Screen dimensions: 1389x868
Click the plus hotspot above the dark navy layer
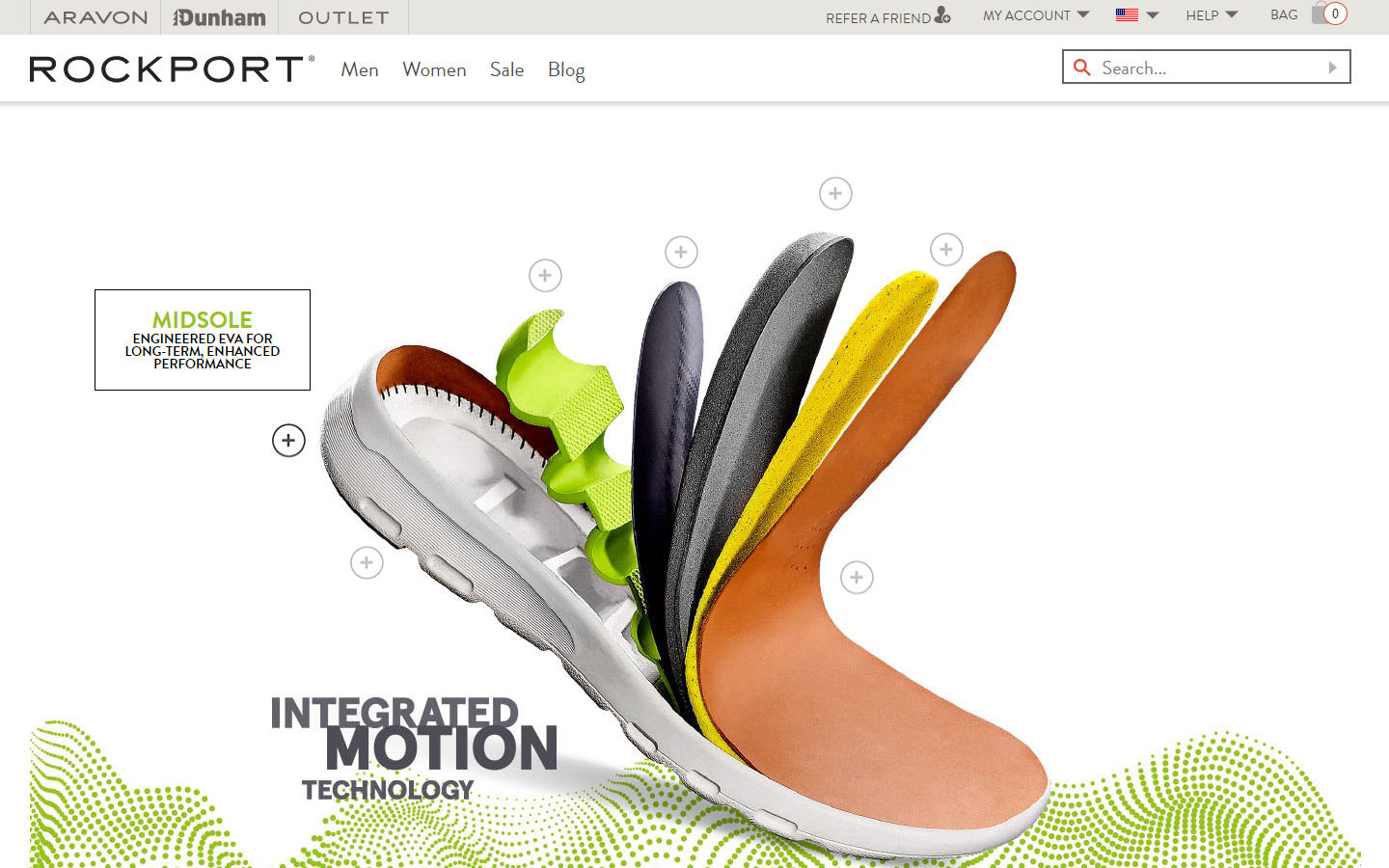(x=681, y=253)
